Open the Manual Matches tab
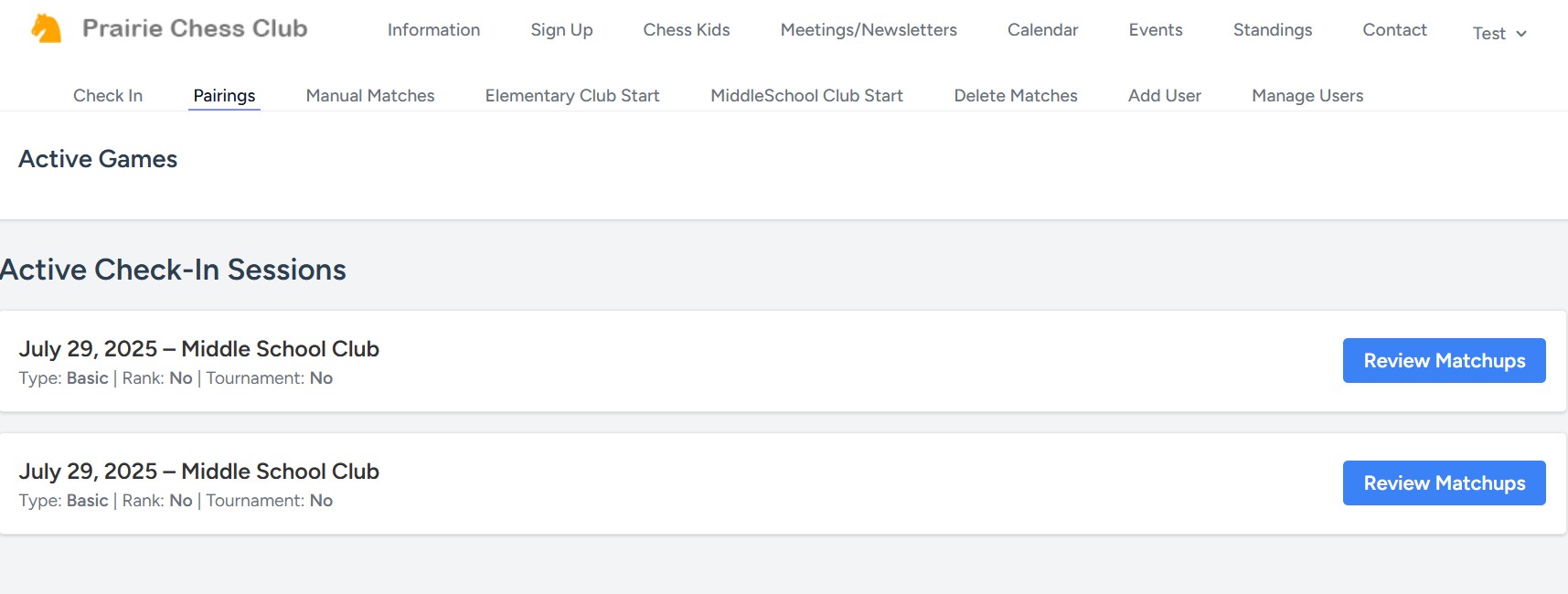The height and width of the screenshot is (594, 1568). coord(370,96)
